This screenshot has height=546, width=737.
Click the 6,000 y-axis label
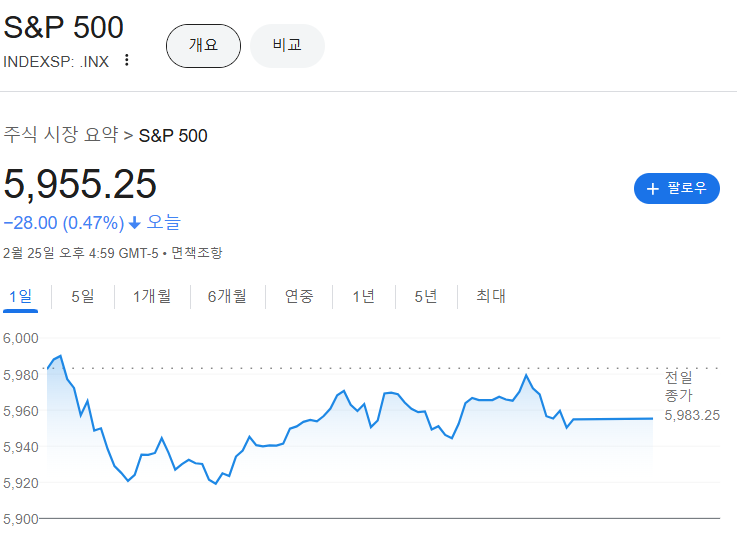point(21,338)
